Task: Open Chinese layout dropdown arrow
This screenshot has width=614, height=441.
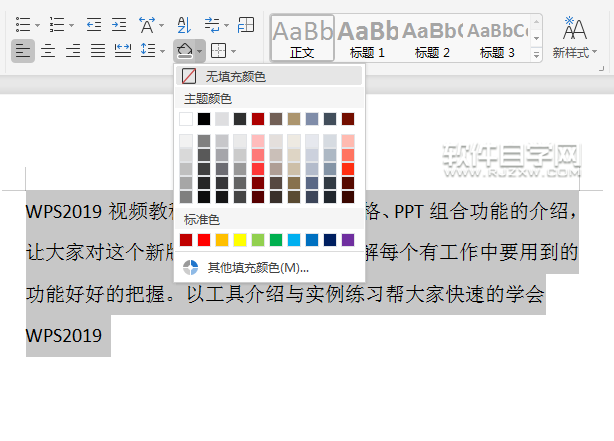Action: click(161, 26)
